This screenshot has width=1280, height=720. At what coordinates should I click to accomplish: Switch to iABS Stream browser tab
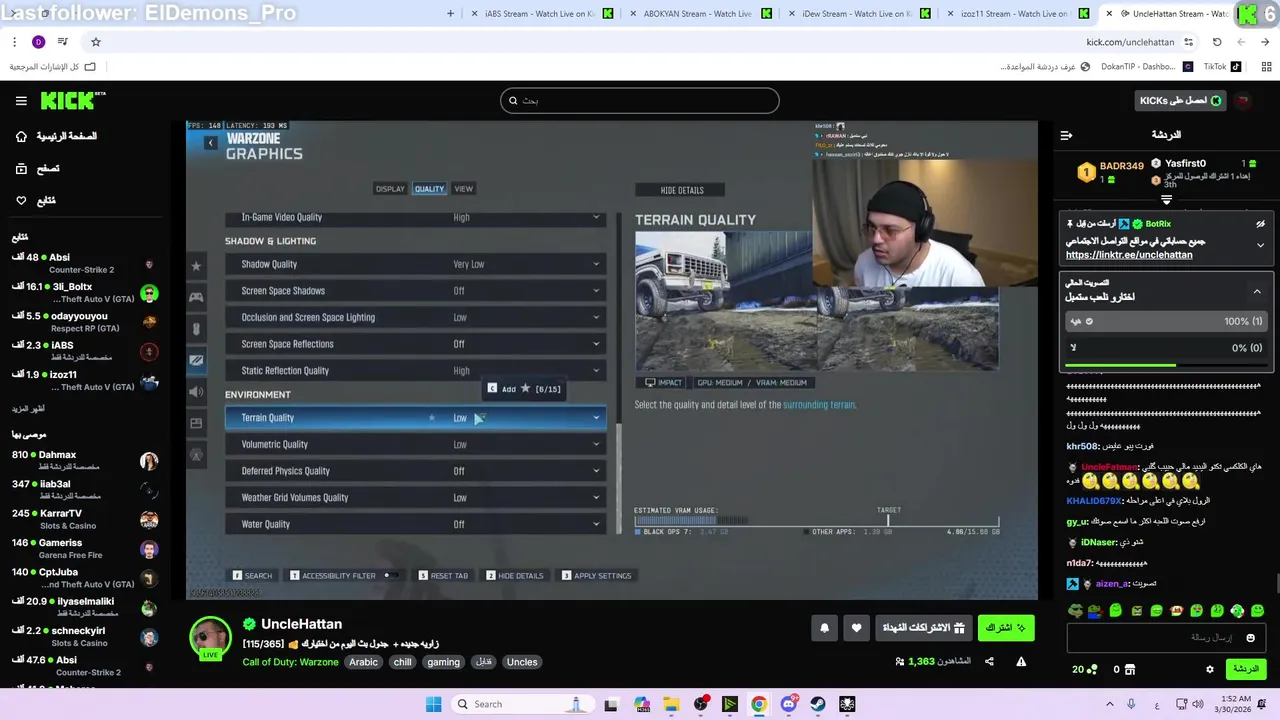coord(541,14)
